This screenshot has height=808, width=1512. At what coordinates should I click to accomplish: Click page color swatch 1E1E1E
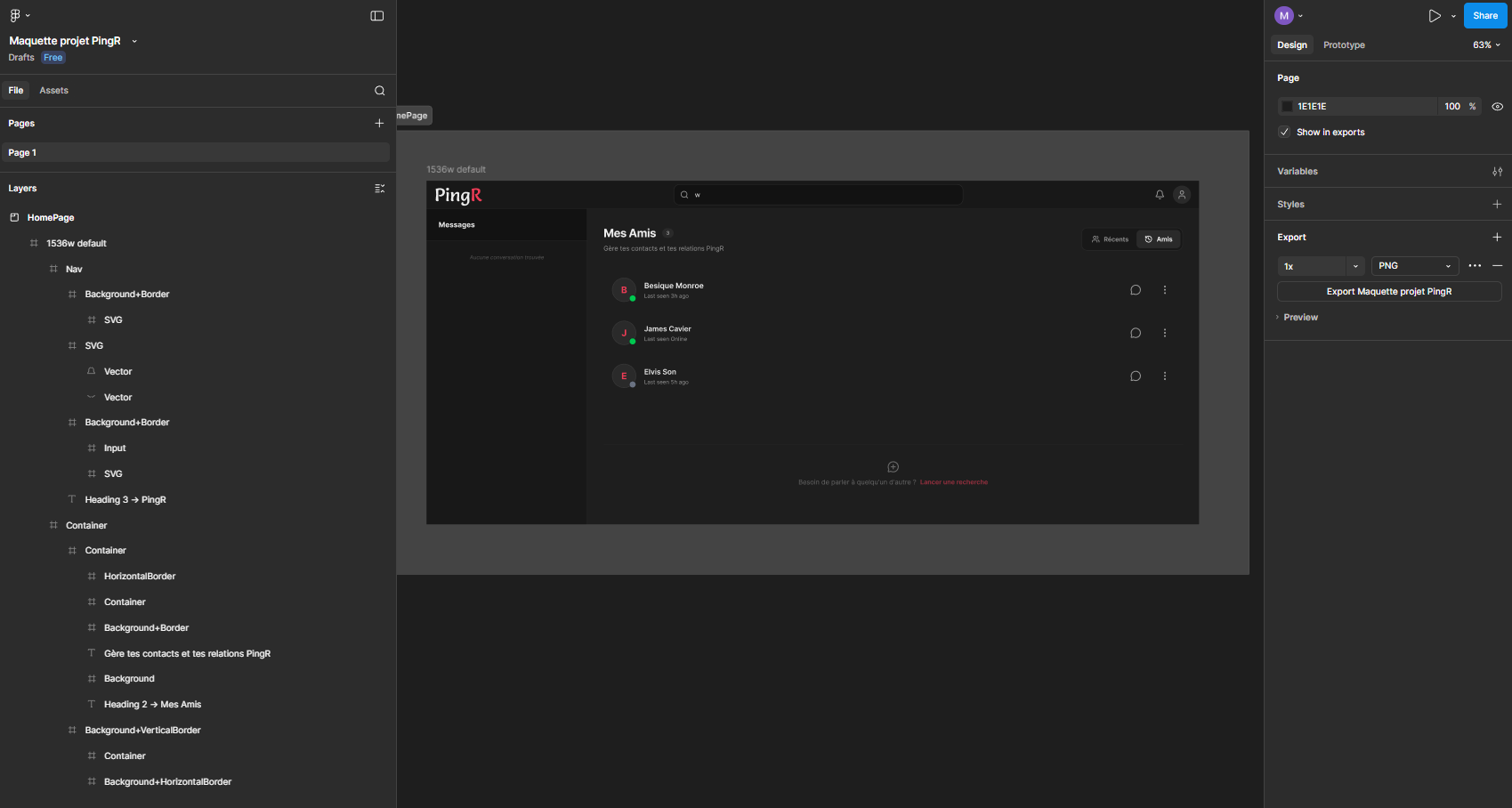click(x=1287, y=107)
